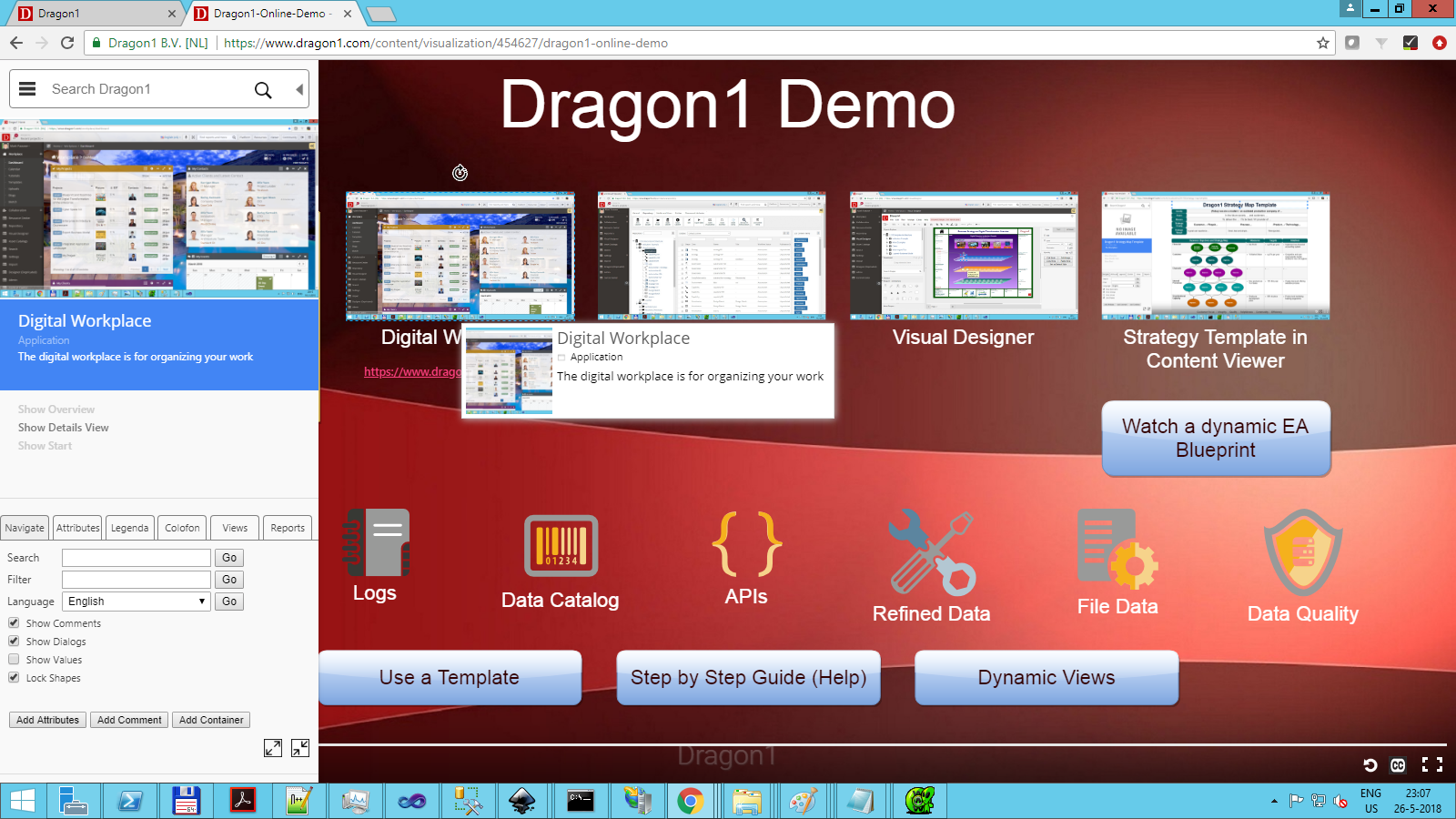Image resolution: width=1456 pixels, height=819 pixels.
Task: Click the shrink panel arrows icon
Action: point(300,748)
